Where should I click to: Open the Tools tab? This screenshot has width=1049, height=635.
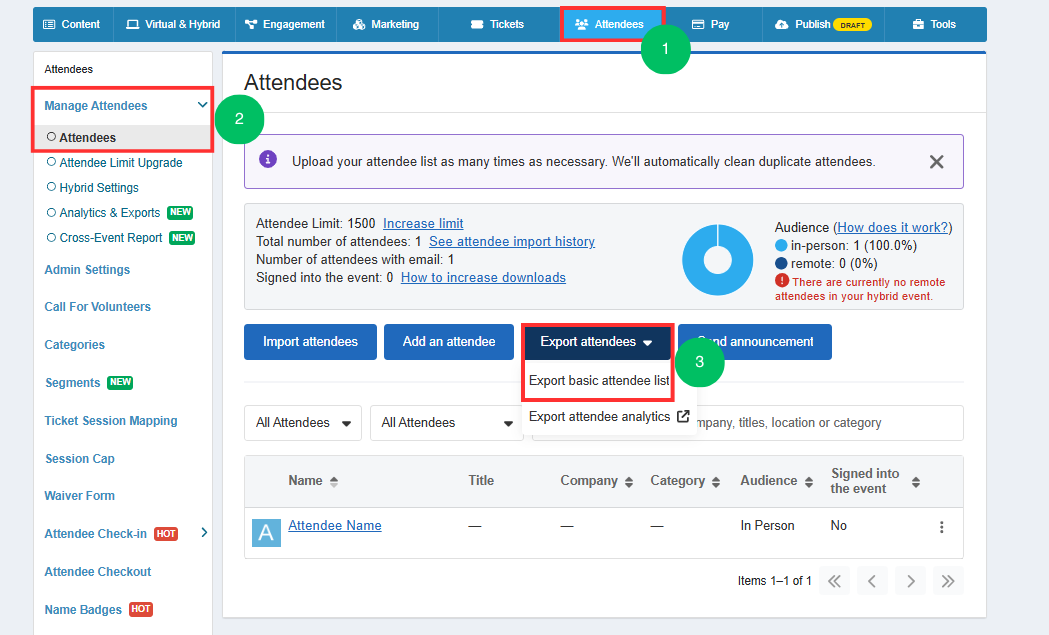[x=935, y=24]
